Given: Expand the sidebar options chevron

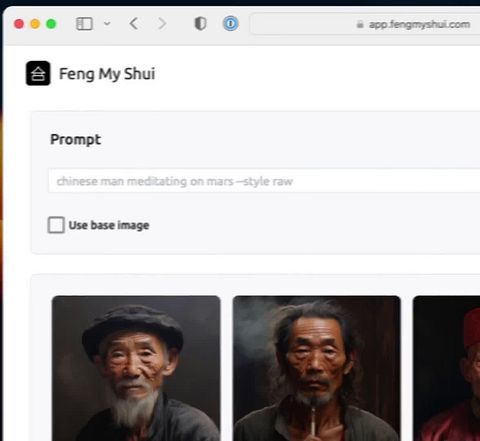Looking at the screenshot, I should pyautogui.click(x=107, y=24).
